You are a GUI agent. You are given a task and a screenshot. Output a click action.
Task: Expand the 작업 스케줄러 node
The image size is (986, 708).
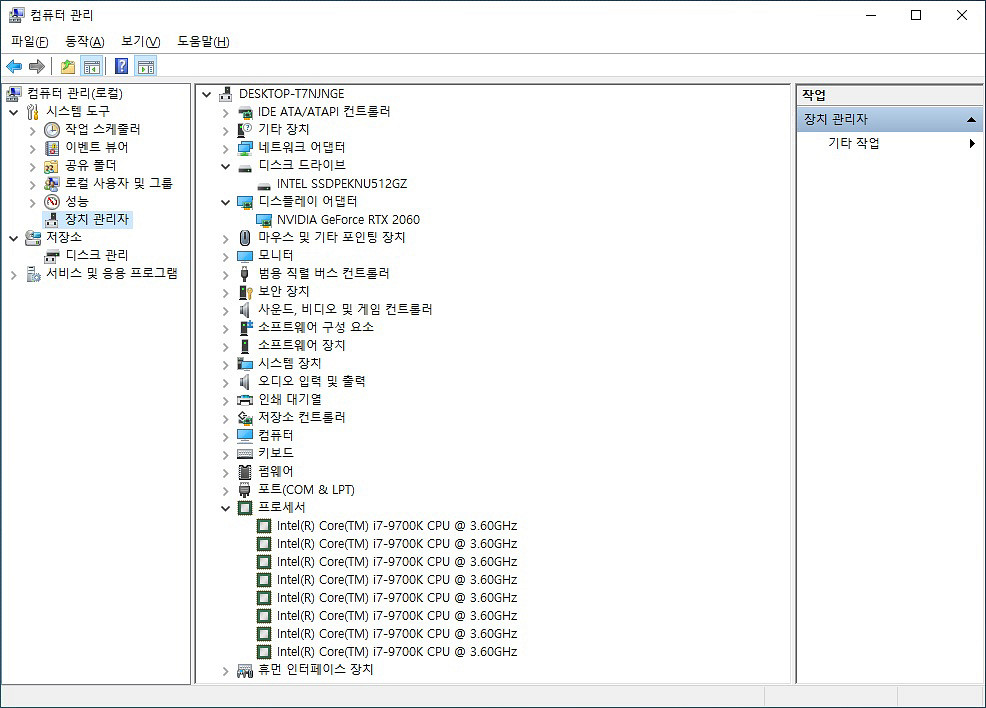pos(33,131)
